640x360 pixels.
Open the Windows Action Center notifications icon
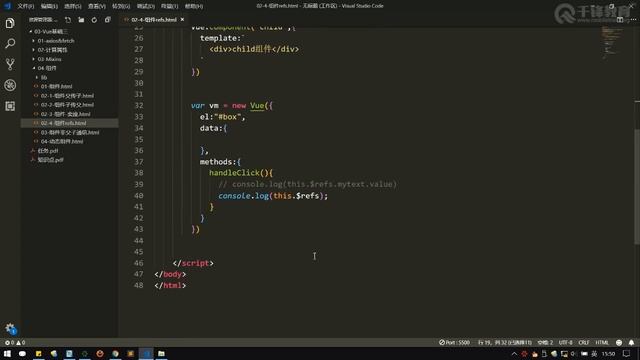[x=627, y=354]
